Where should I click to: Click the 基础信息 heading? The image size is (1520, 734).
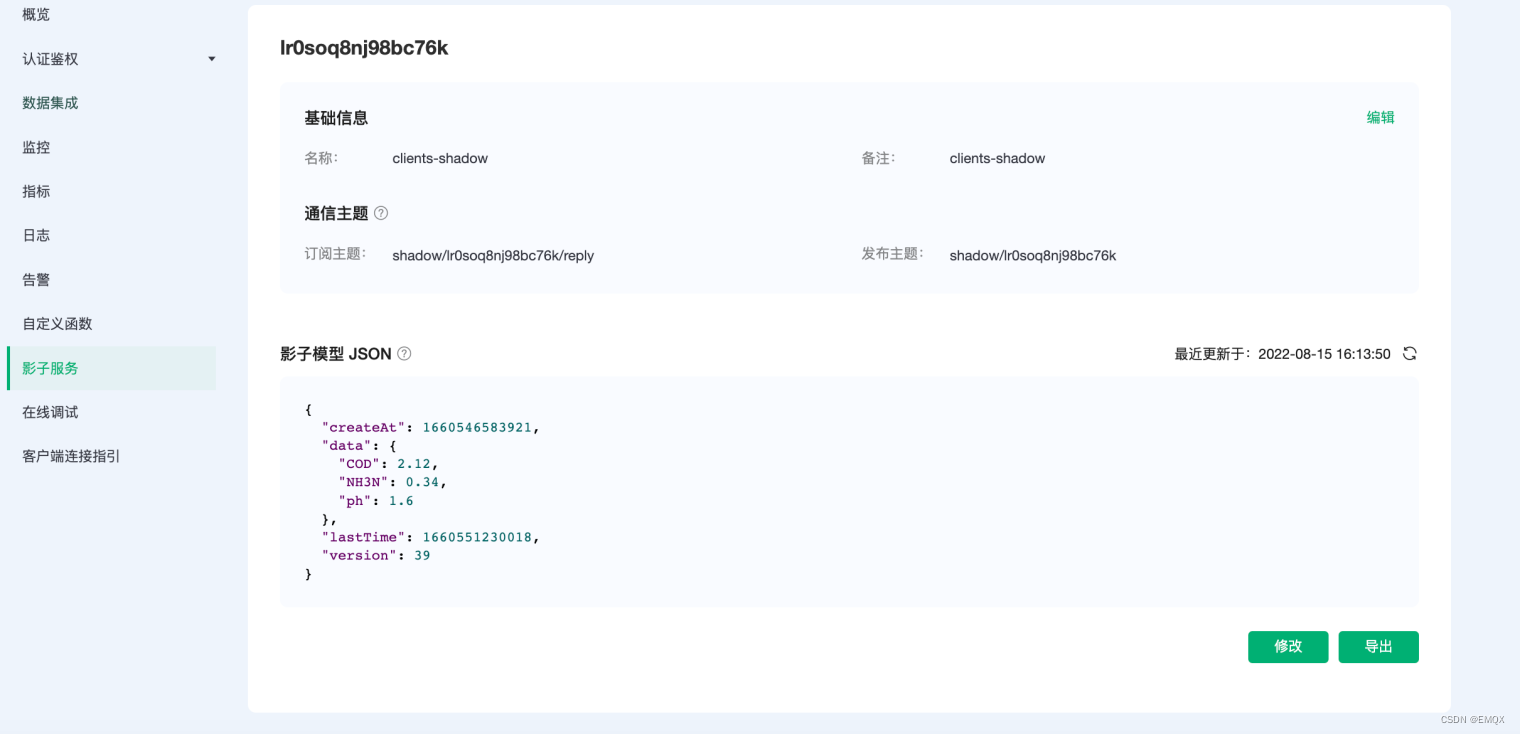point(336,118)
